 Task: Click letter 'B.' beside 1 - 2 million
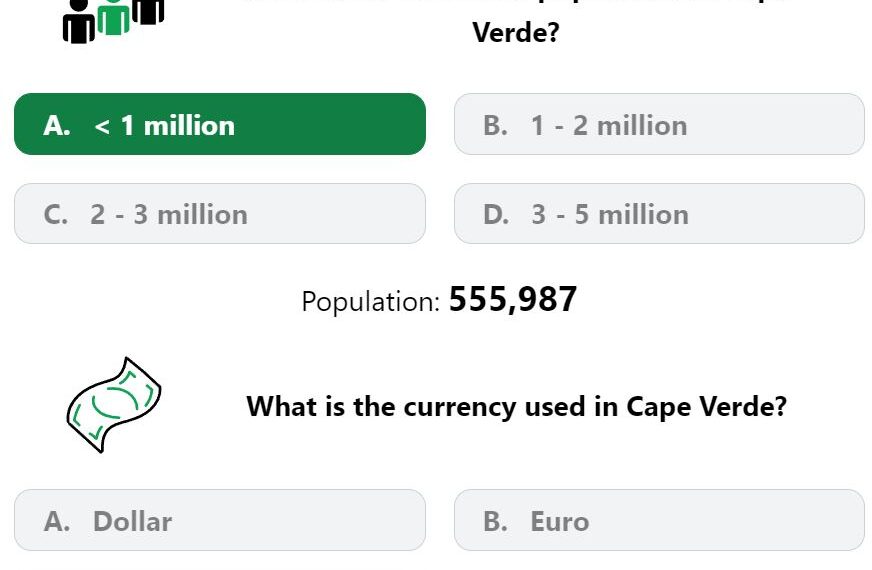pyautogui.click(x=495, y=126)
